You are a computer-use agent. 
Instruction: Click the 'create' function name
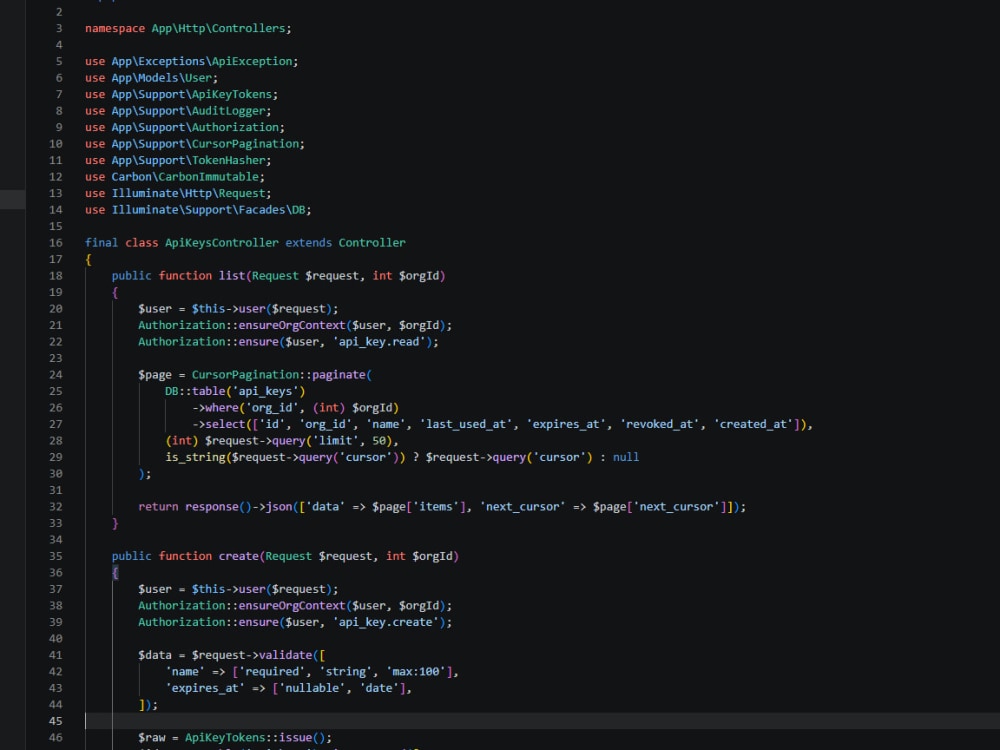[x=239, y=556]
